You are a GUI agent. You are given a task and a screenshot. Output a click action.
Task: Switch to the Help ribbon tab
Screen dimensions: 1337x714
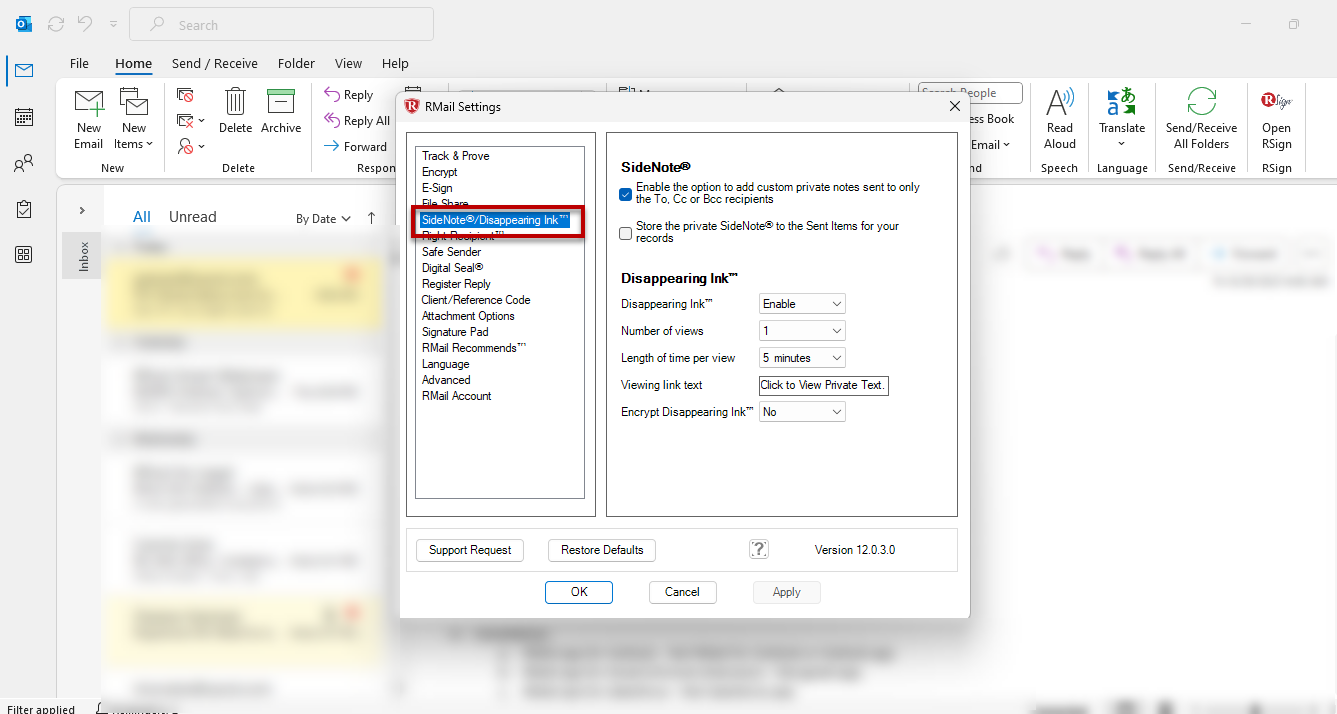(395, 63)
